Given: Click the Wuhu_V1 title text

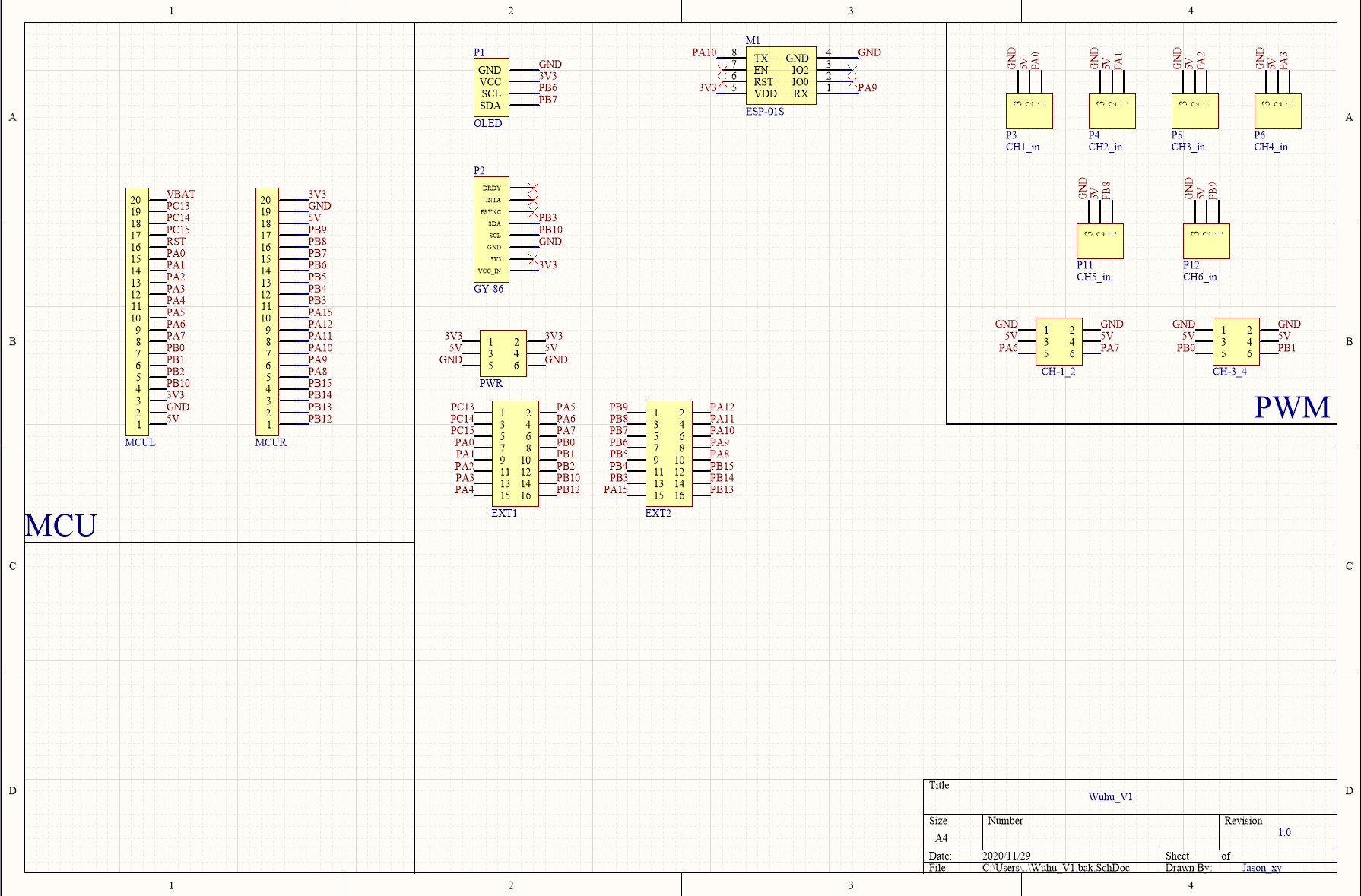Looking at the screenshot, I should coord(1111,797).
